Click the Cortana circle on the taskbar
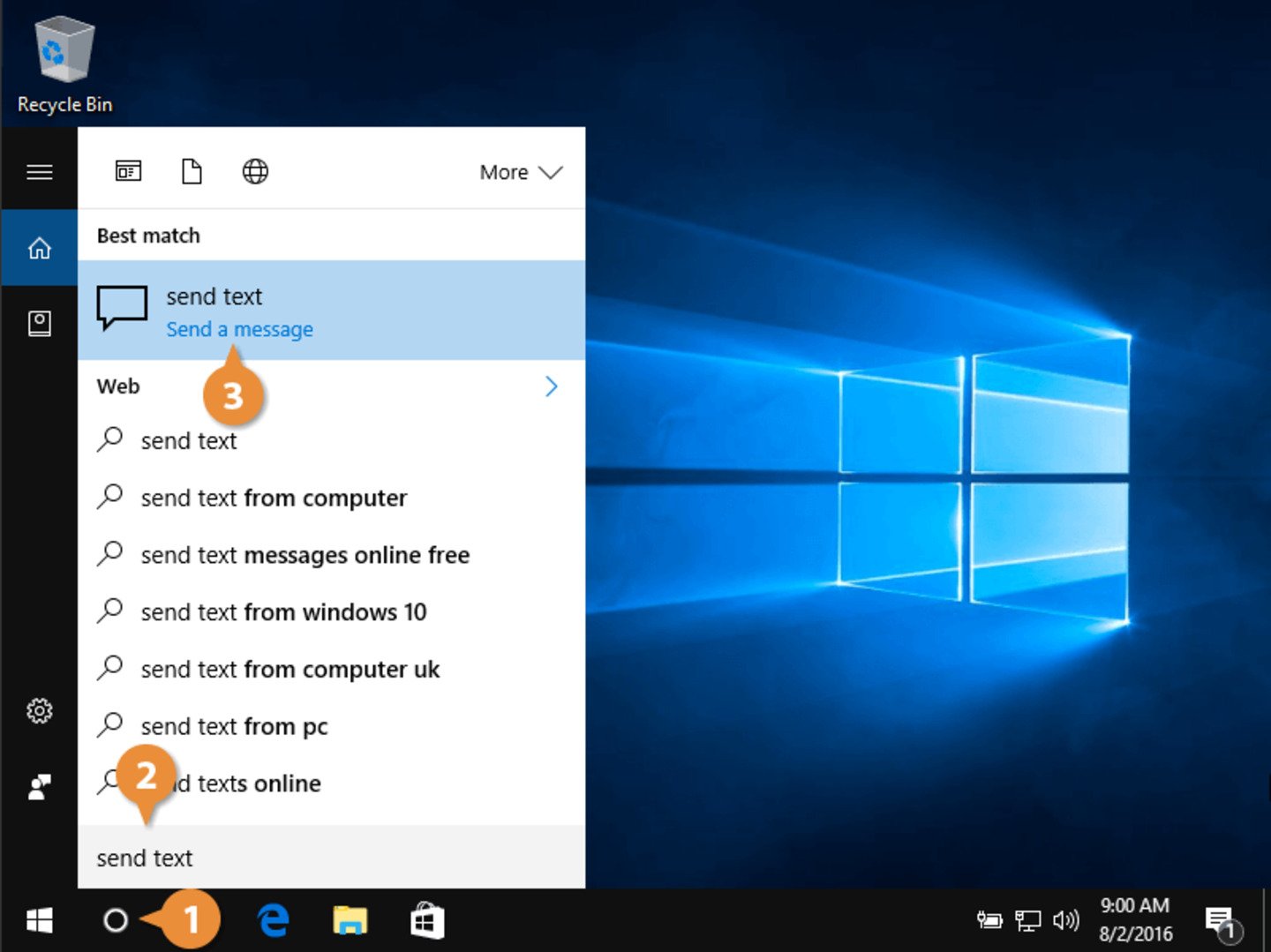Image resolution: width=1271 pixels, height=952 pixels. point(116,920)
